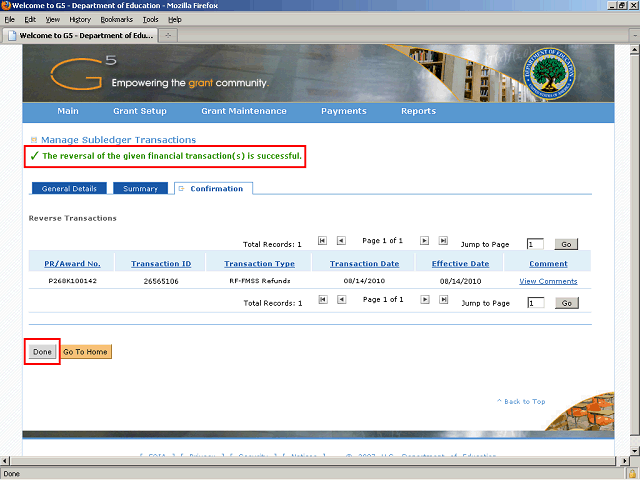Open the View Comments link
Viewport: 640px width, 480px height.
548,281
